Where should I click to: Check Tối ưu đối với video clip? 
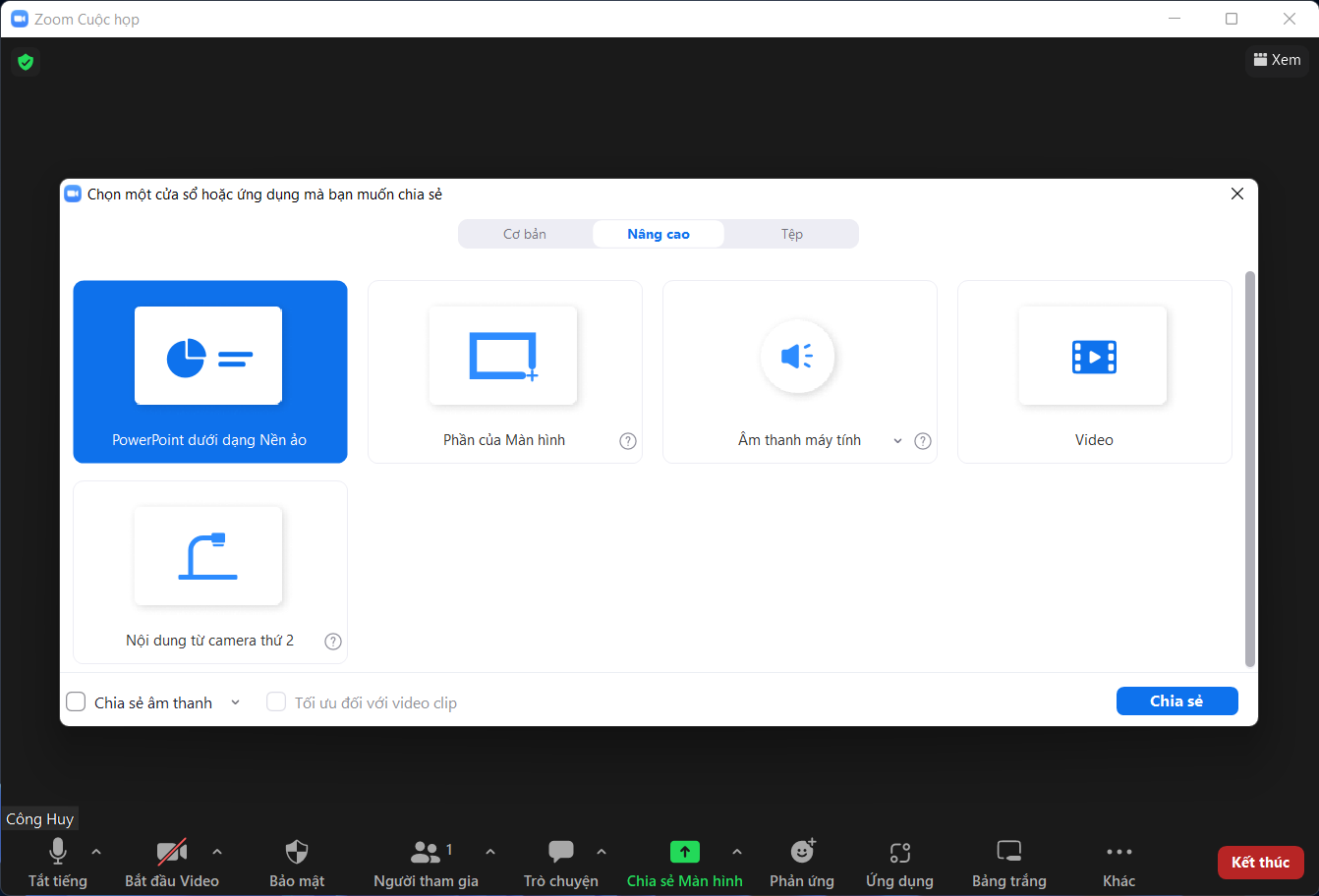point(276,701)
